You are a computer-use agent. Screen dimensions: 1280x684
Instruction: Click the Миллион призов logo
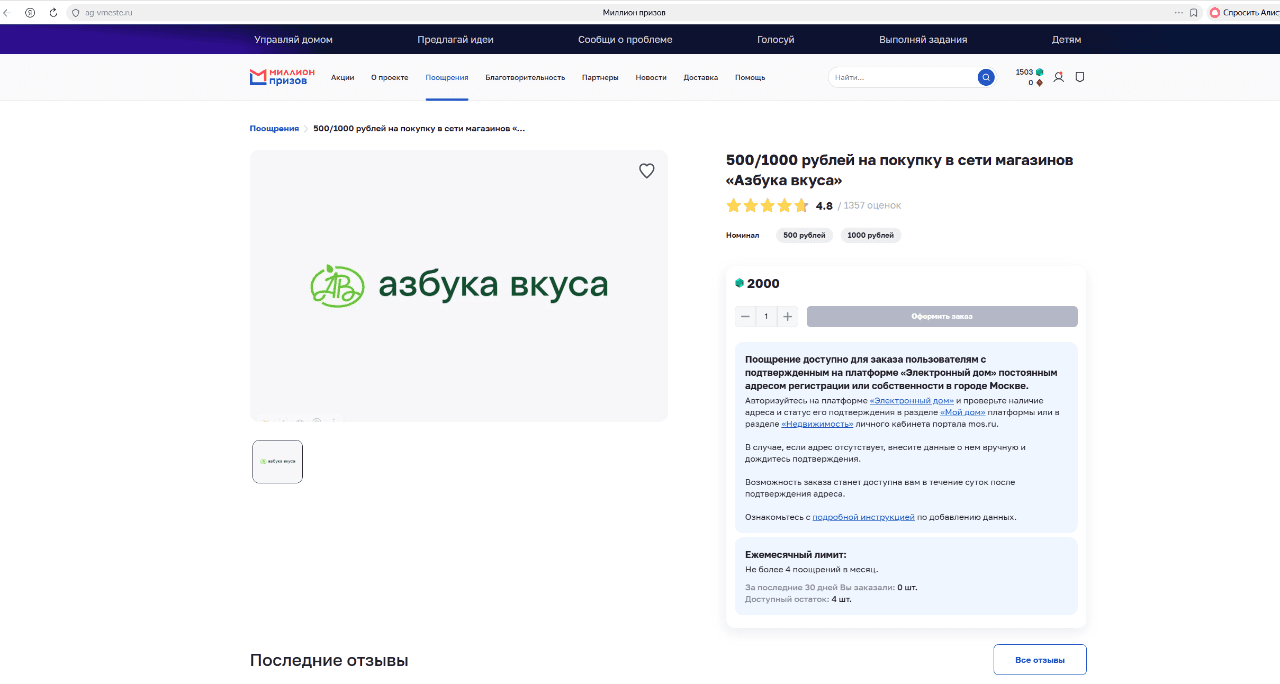[x=282, y=77]
